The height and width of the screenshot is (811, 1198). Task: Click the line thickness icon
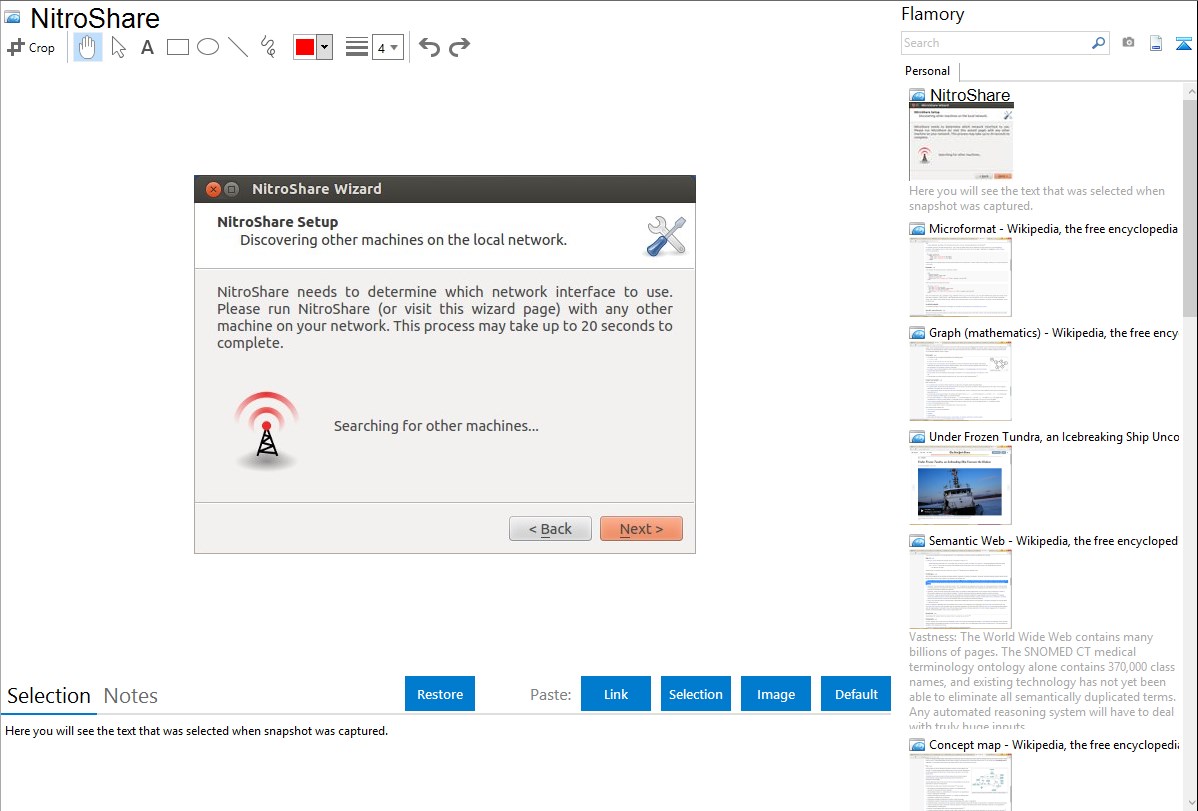point(357,47)
